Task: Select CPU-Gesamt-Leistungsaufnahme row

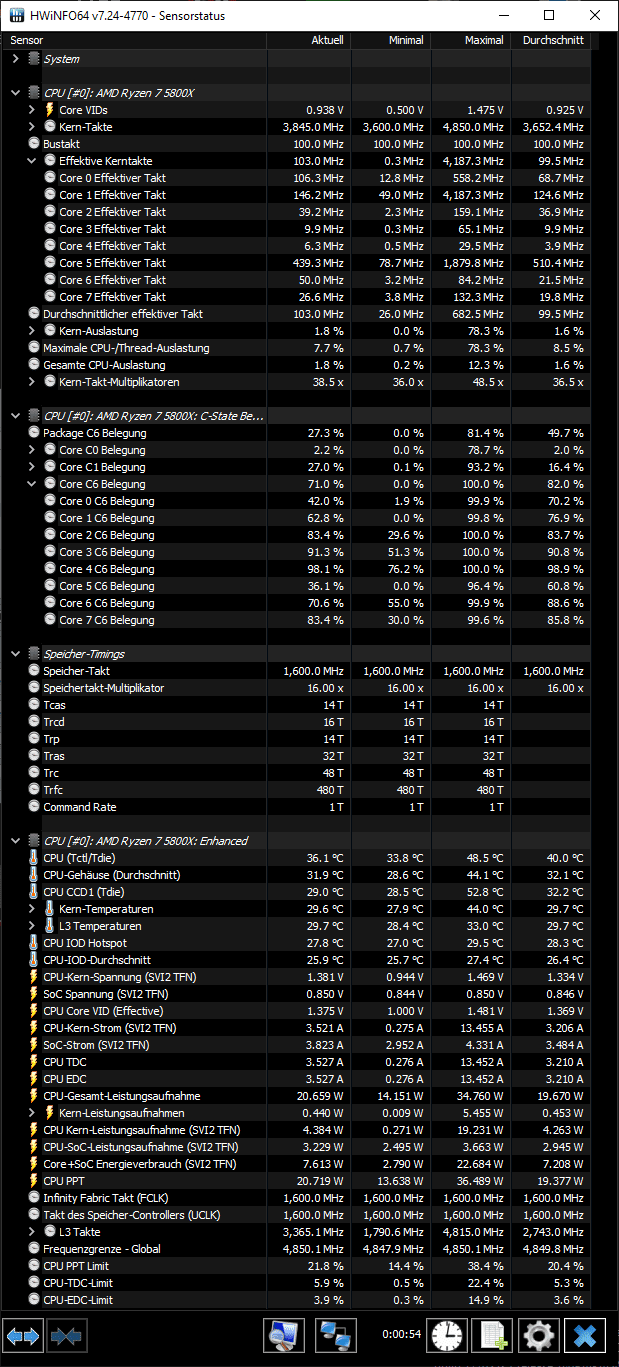Action: tap(297, 1095)
